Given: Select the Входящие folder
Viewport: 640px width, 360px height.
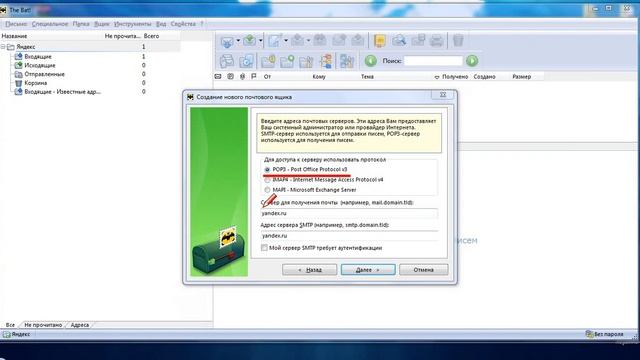Looking at the screenshot, I should pyautogui.click(x=38, y=57).
